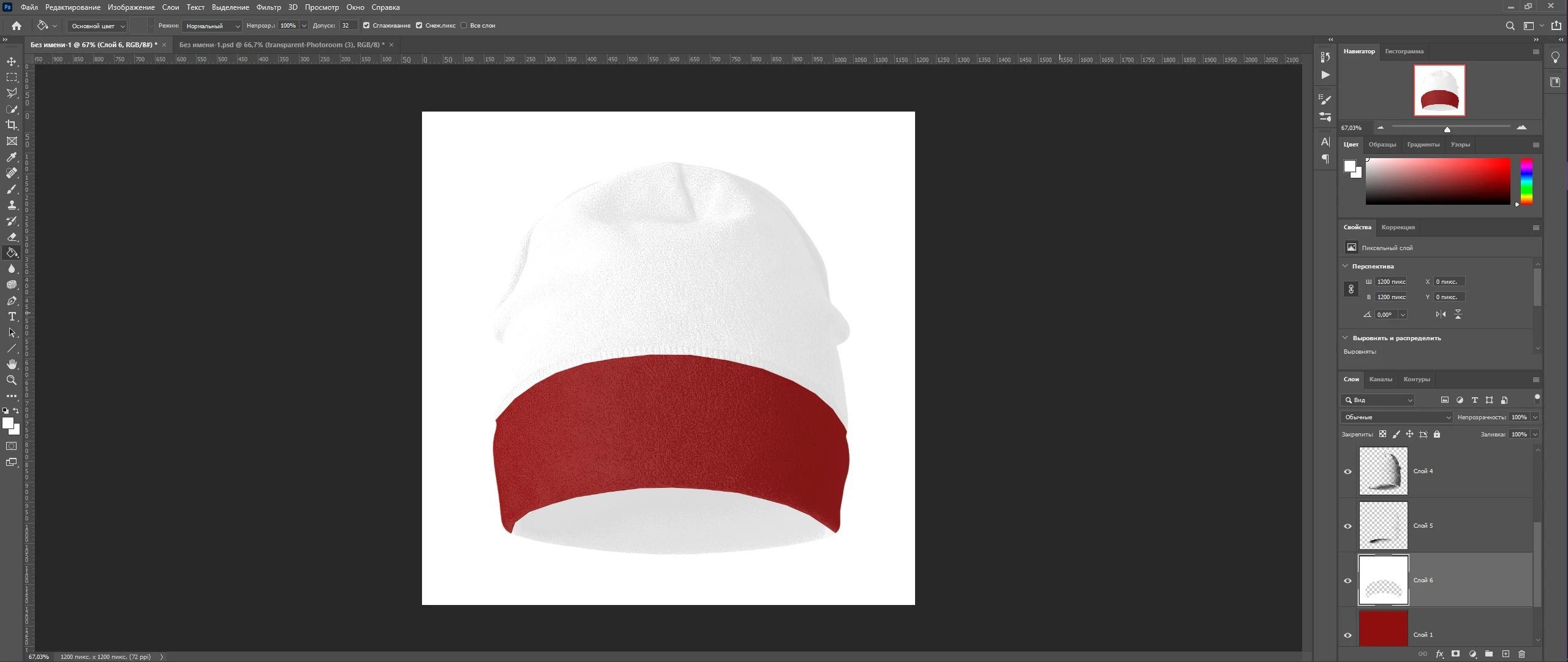
Task: Toggle the Сглаживание checkbox
Action: [x=366, y=26]
